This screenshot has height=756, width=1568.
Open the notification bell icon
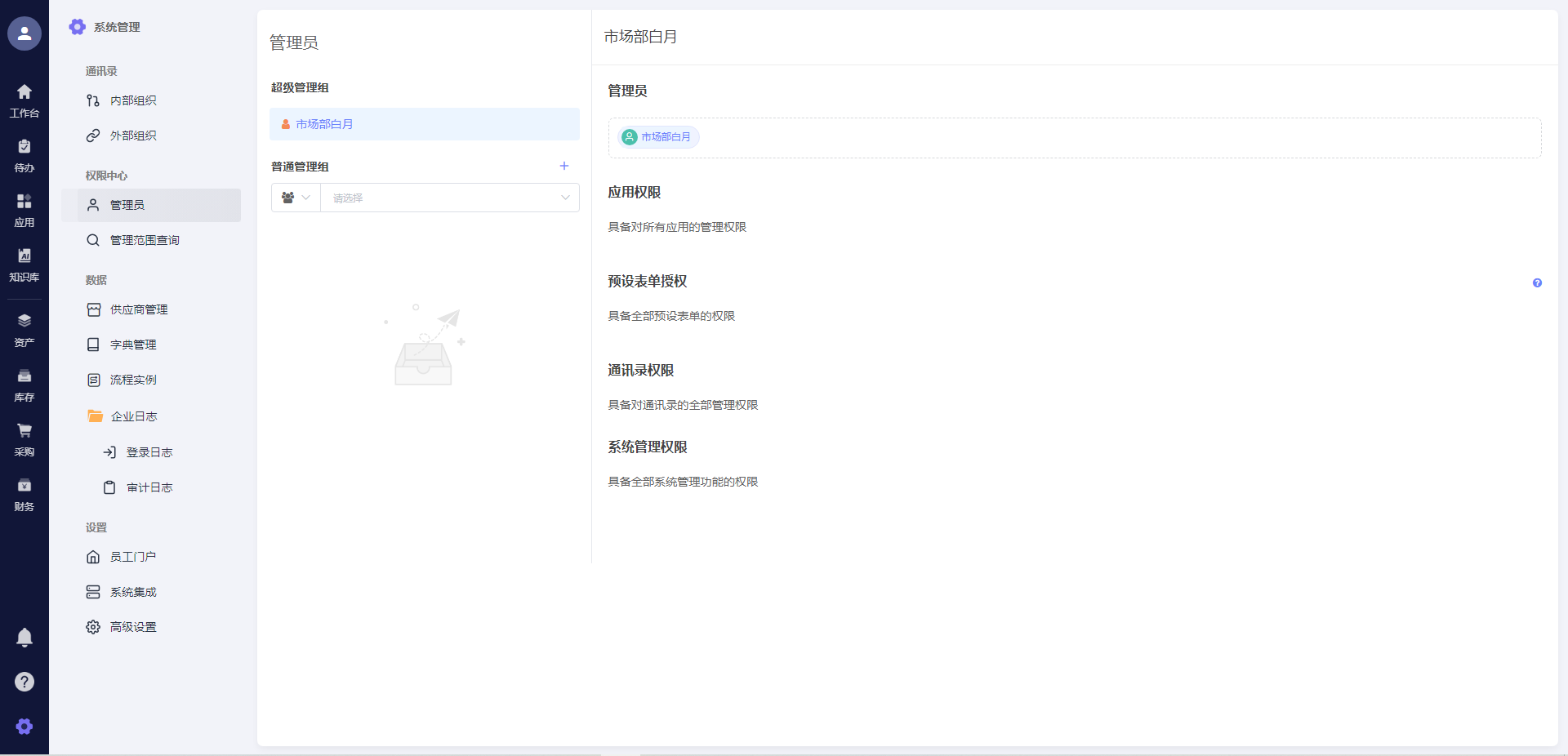pos(24,637)
